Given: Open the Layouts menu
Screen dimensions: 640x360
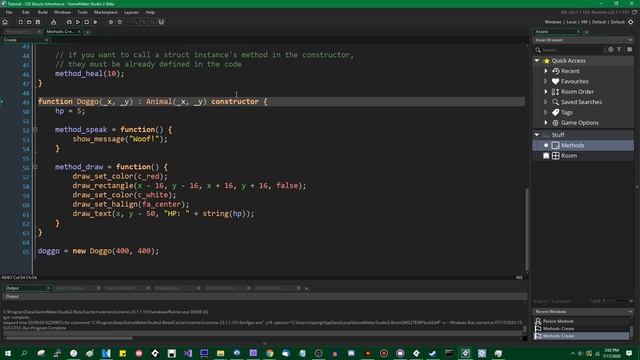Looking at the screenshot, I should (x=131, y=12).
